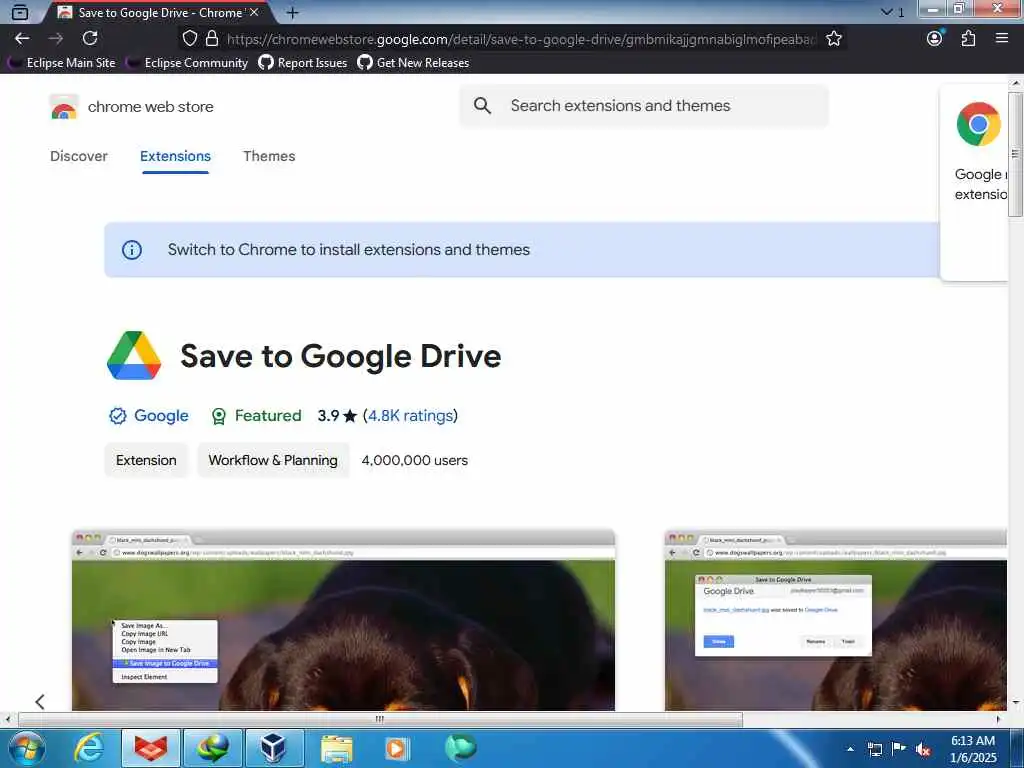This screenshot has height=768, width=1024.
Task: Open Report Issues bookmark
Action: (x=303, y=63)
